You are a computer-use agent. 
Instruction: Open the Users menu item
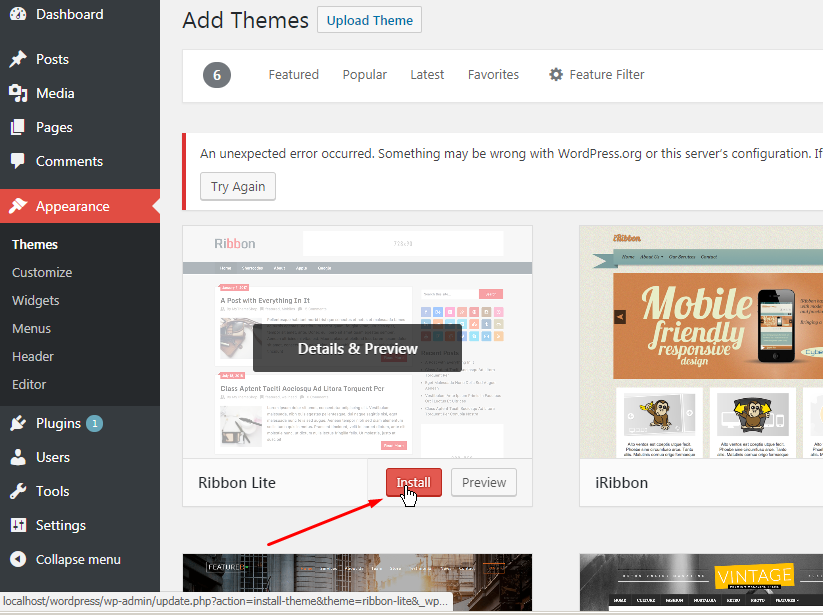[x=80, y=458]
